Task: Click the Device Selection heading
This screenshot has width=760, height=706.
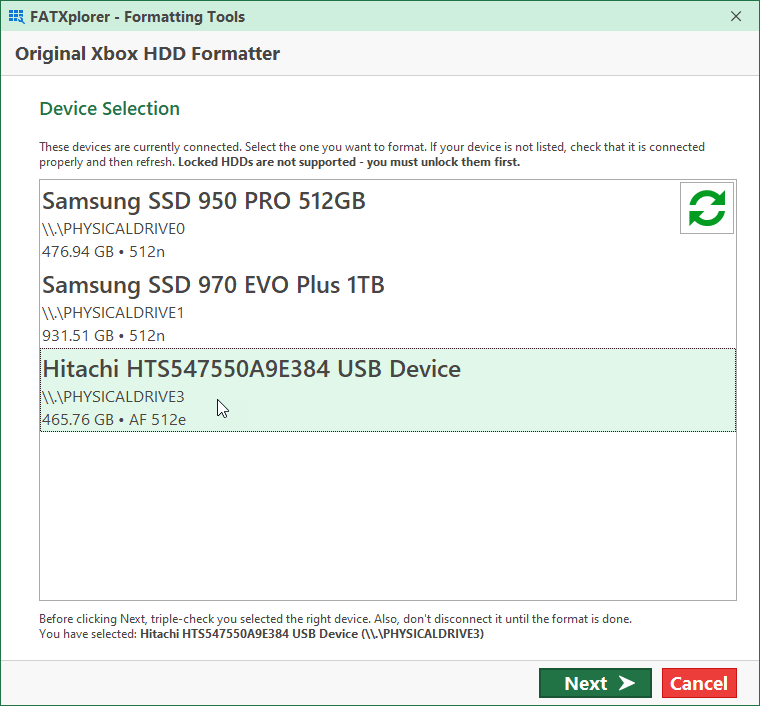Action: coord(110,109)
